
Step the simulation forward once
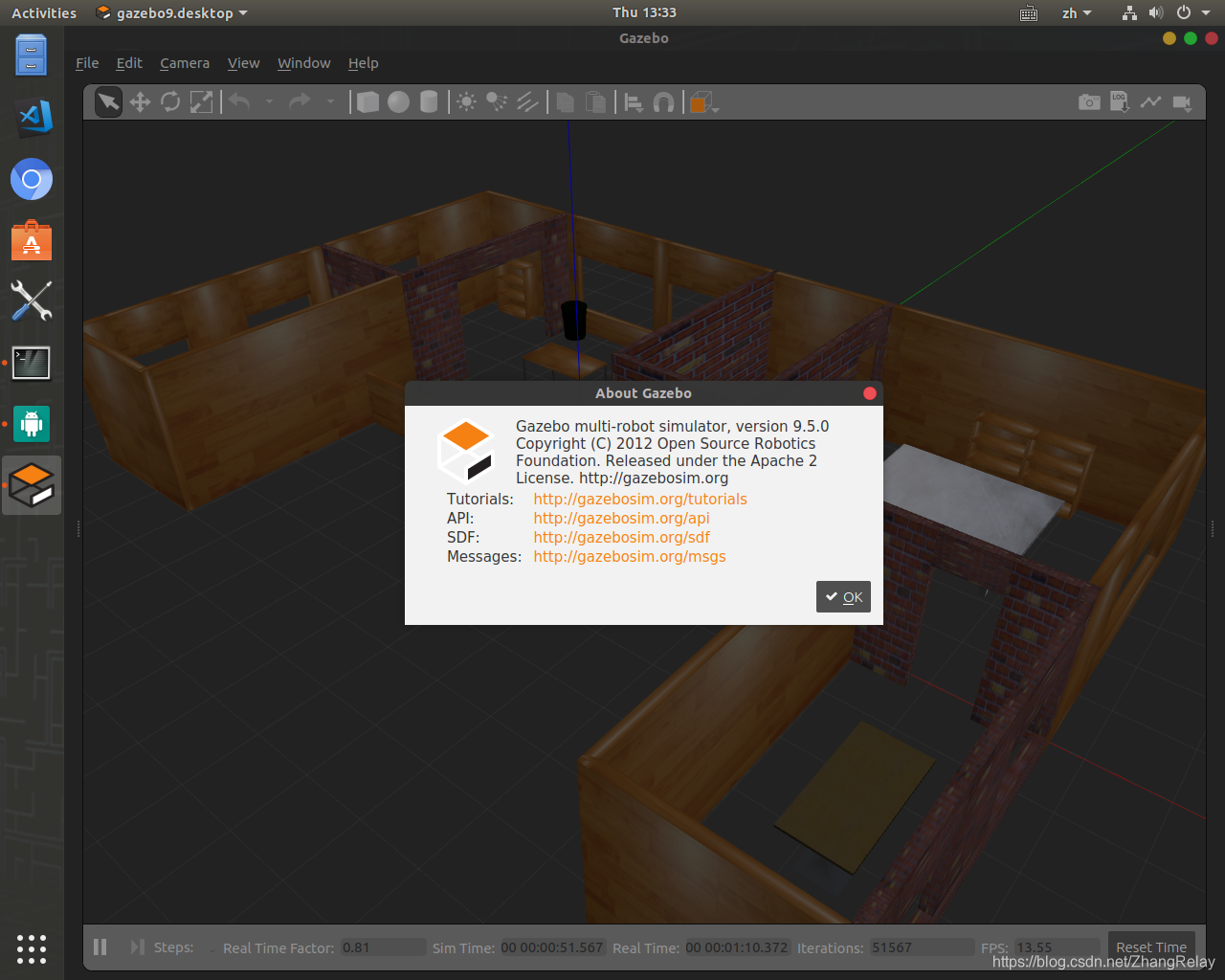point(138,947)
